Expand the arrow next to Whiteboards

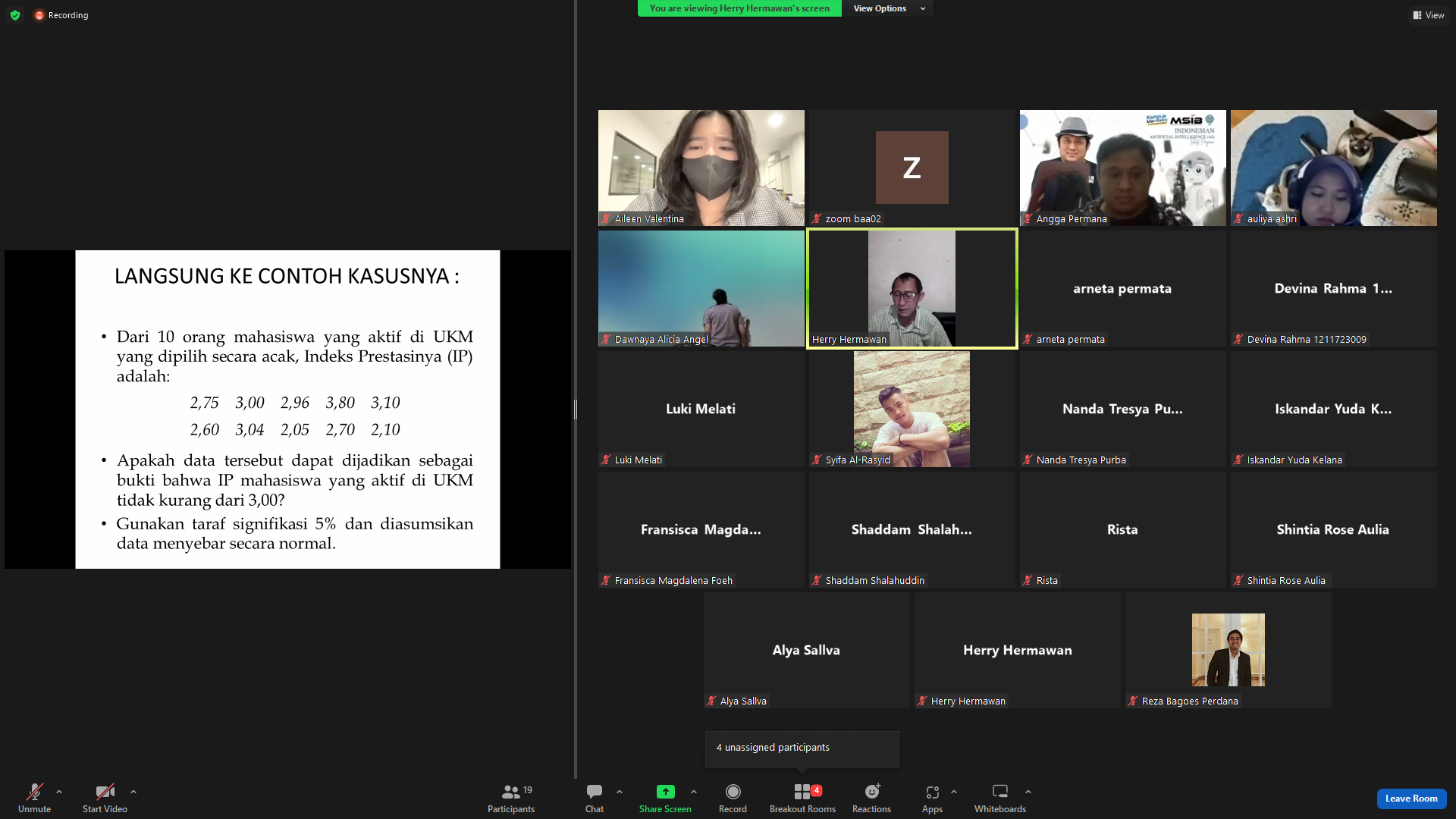point(1028,792)
